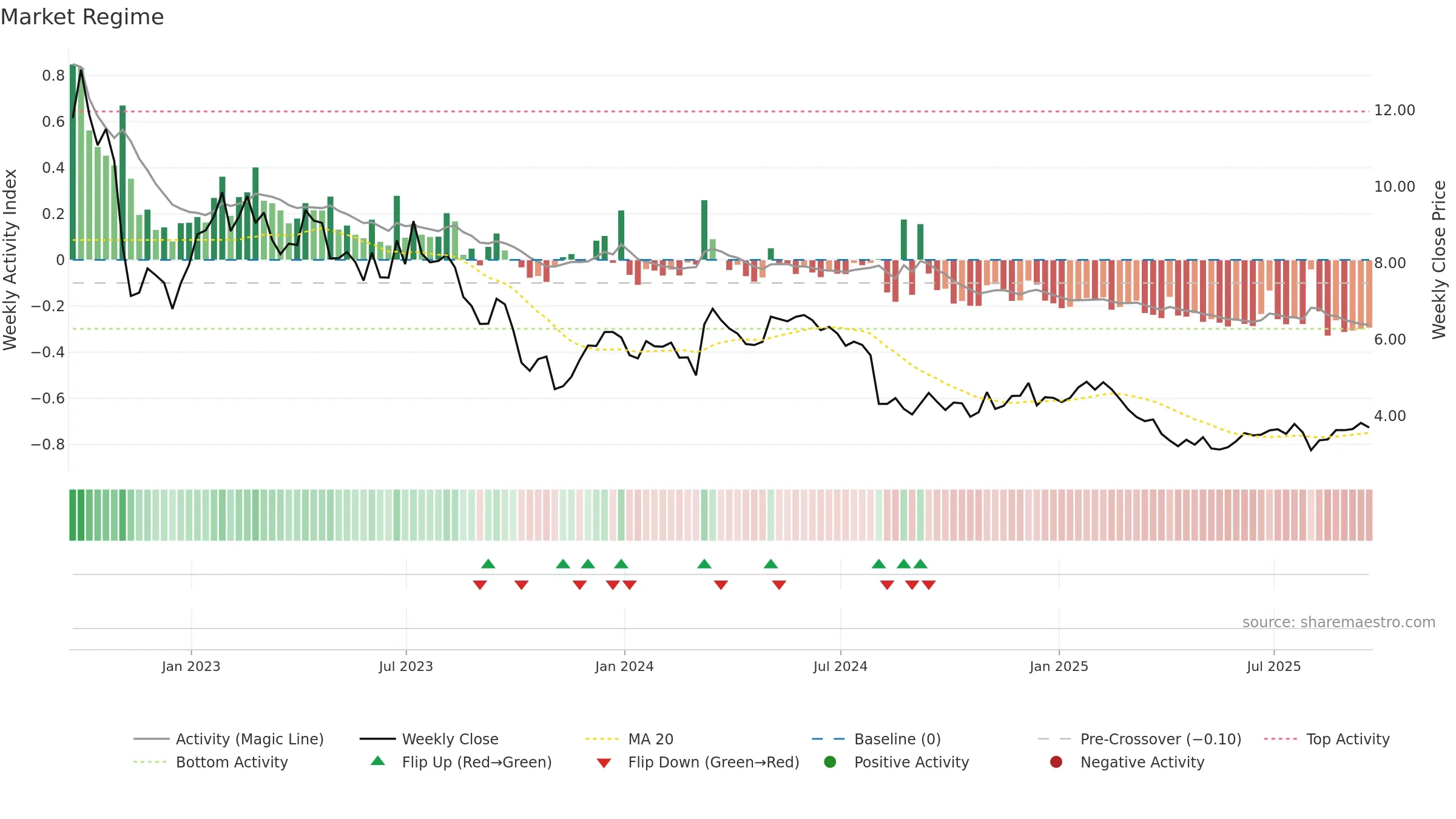Toggle the Flip Up (Red→Green) legend entry
Screen dimensions: 1456x819
(x=461, y=762)
